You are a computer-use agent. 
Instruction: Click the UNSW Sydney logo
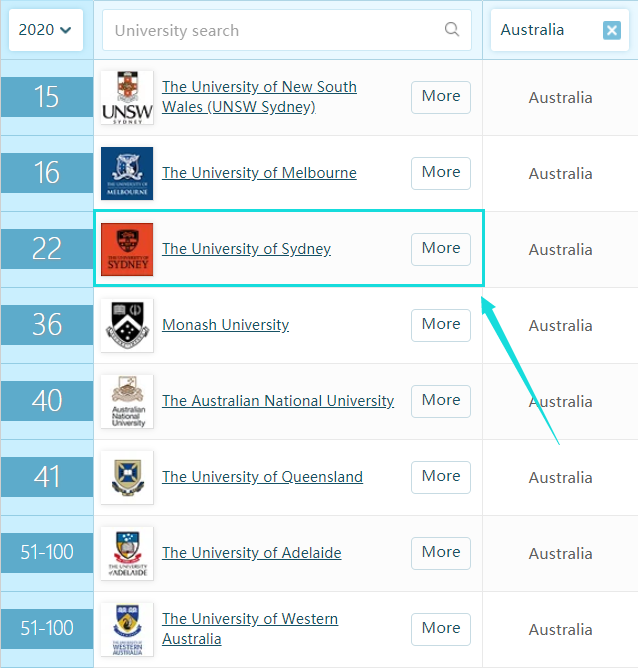127,98
